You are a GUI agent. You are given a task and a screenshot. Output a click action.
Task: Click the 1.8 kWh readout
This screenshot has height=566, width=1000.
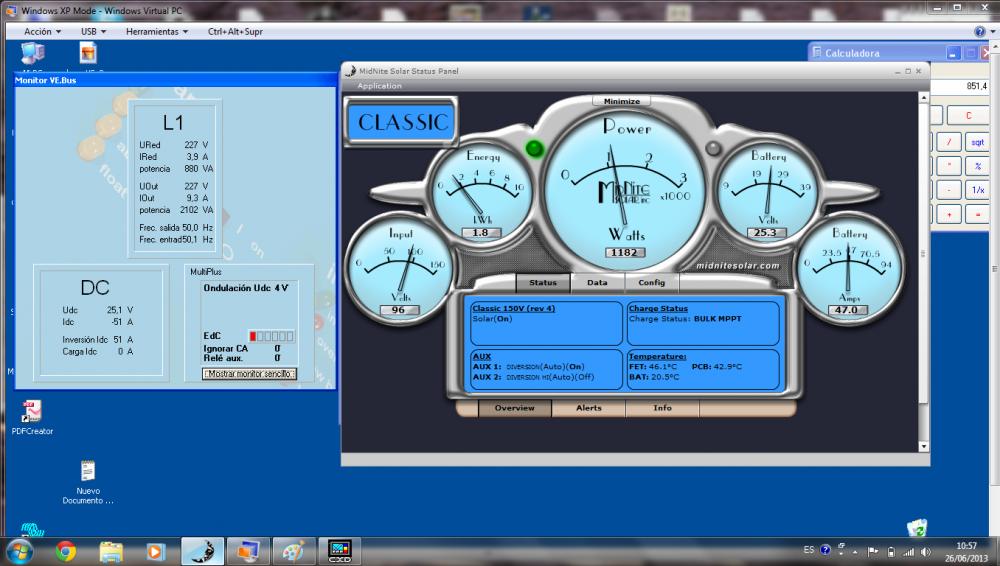[x=480, y=232]
